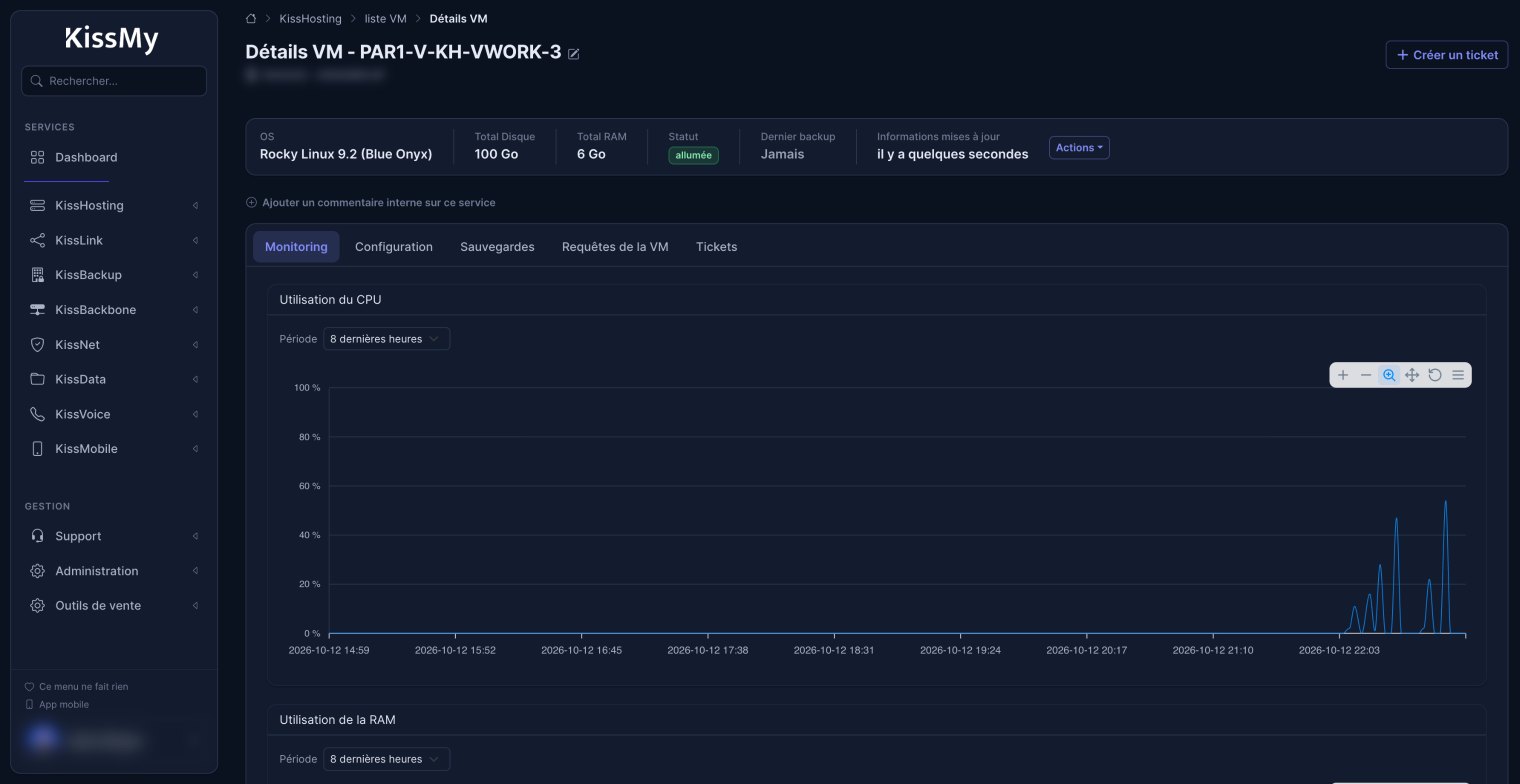Click the Support headset icon
Viewport: 1520px width, 784px height.
tap(38, 536)
